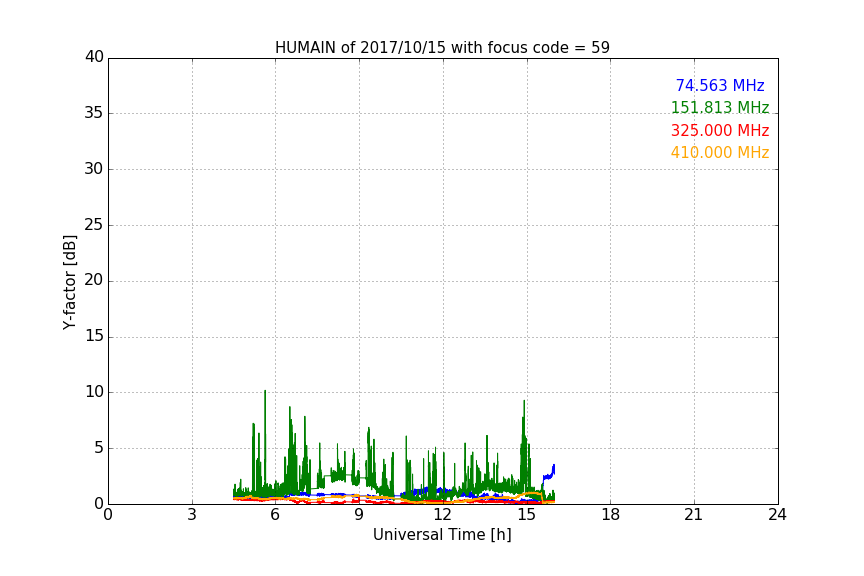Click the y-axis tick value 20
This screenshot has height=576, width=864.
tap(94, 280)
